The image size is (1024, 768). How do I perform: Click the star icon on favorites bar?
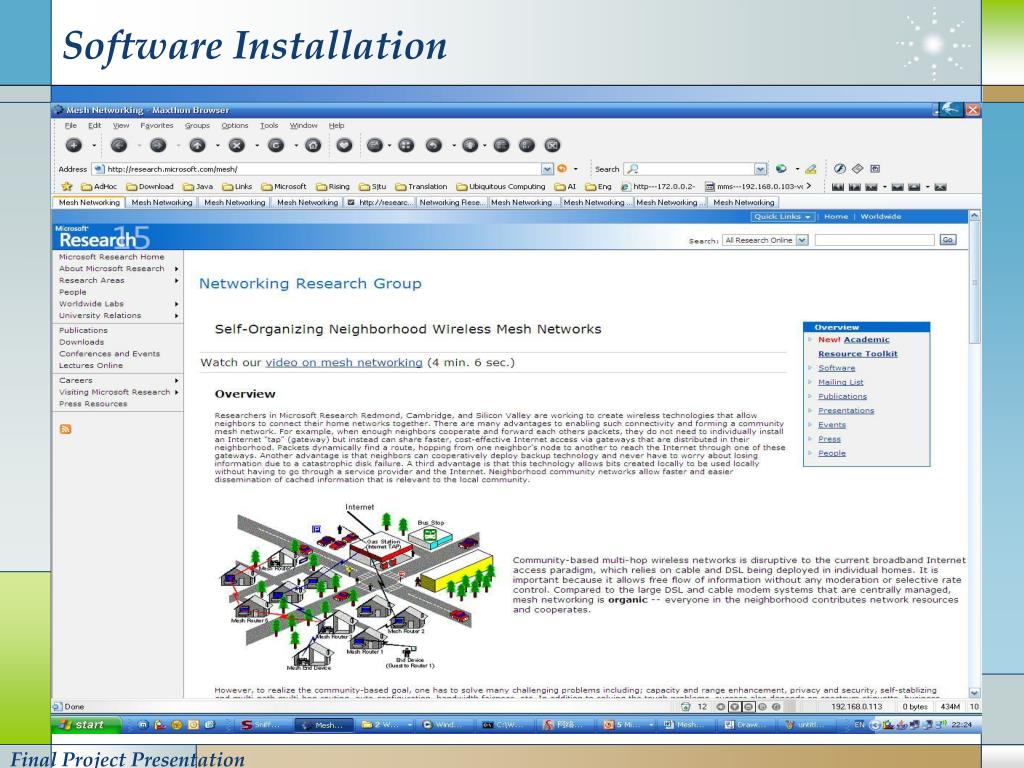[x=67, y=186]
